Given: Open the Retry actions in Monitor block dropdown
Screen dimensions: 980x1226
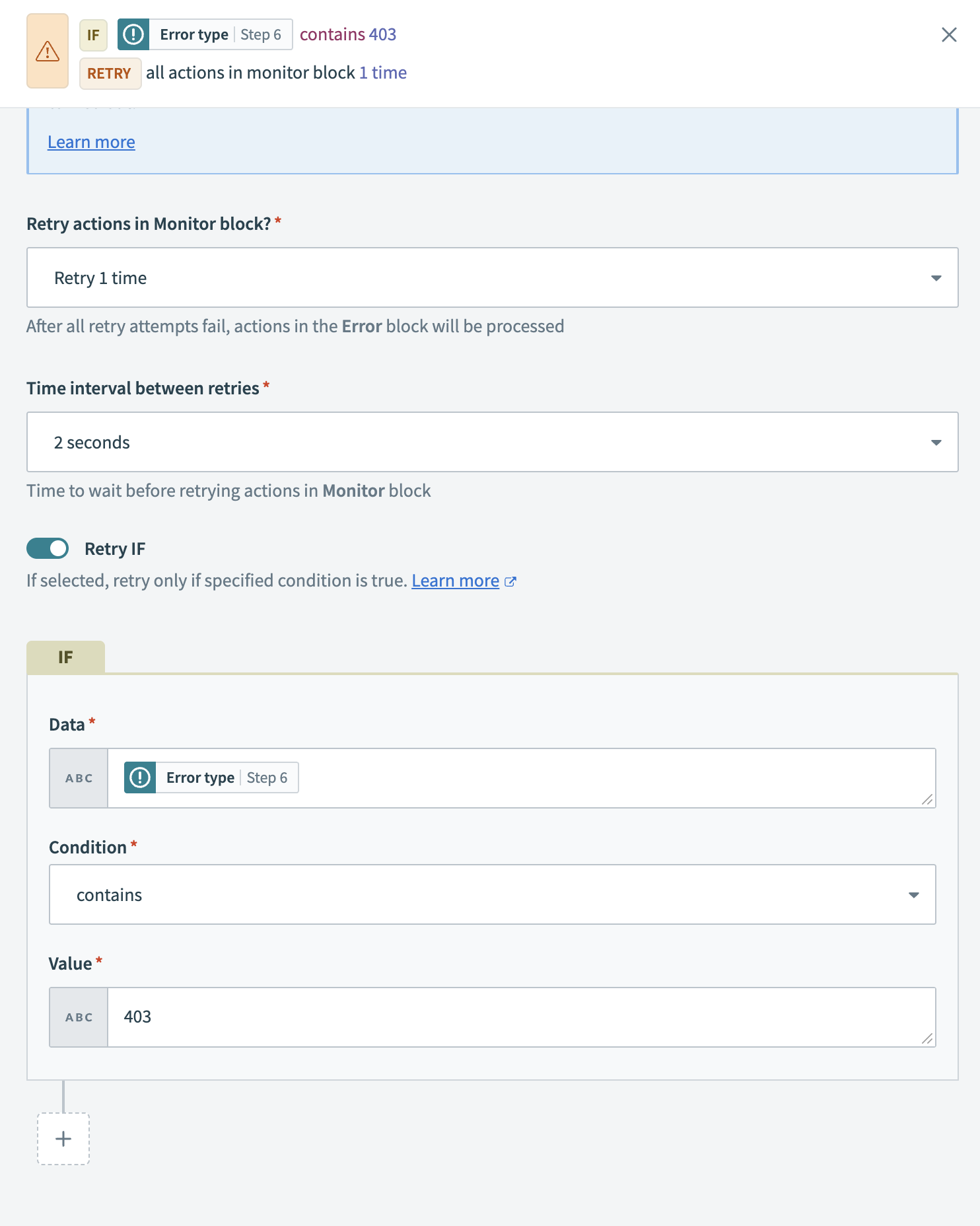Looking at the screenshot, I should click(492, 277).
